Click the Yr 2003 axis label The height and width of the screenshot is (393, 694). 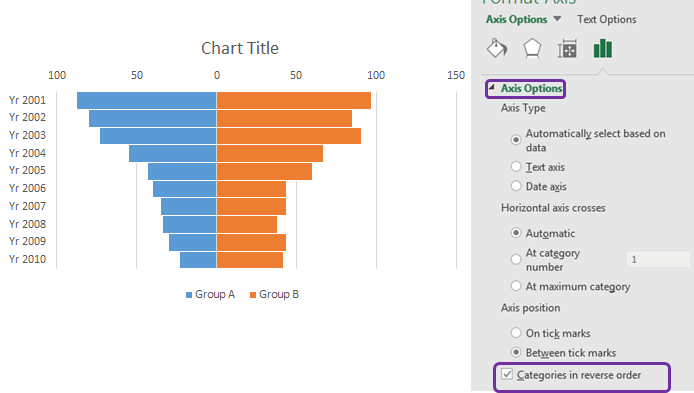pos(27,135)
